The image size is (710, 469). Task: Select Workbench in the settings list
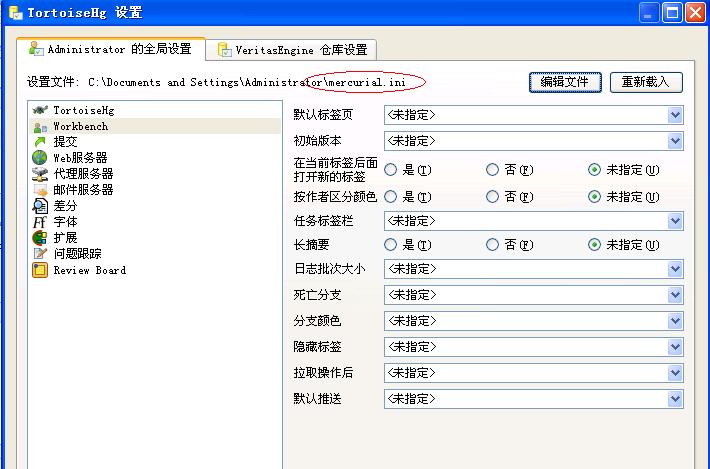(x=155, y=126)
